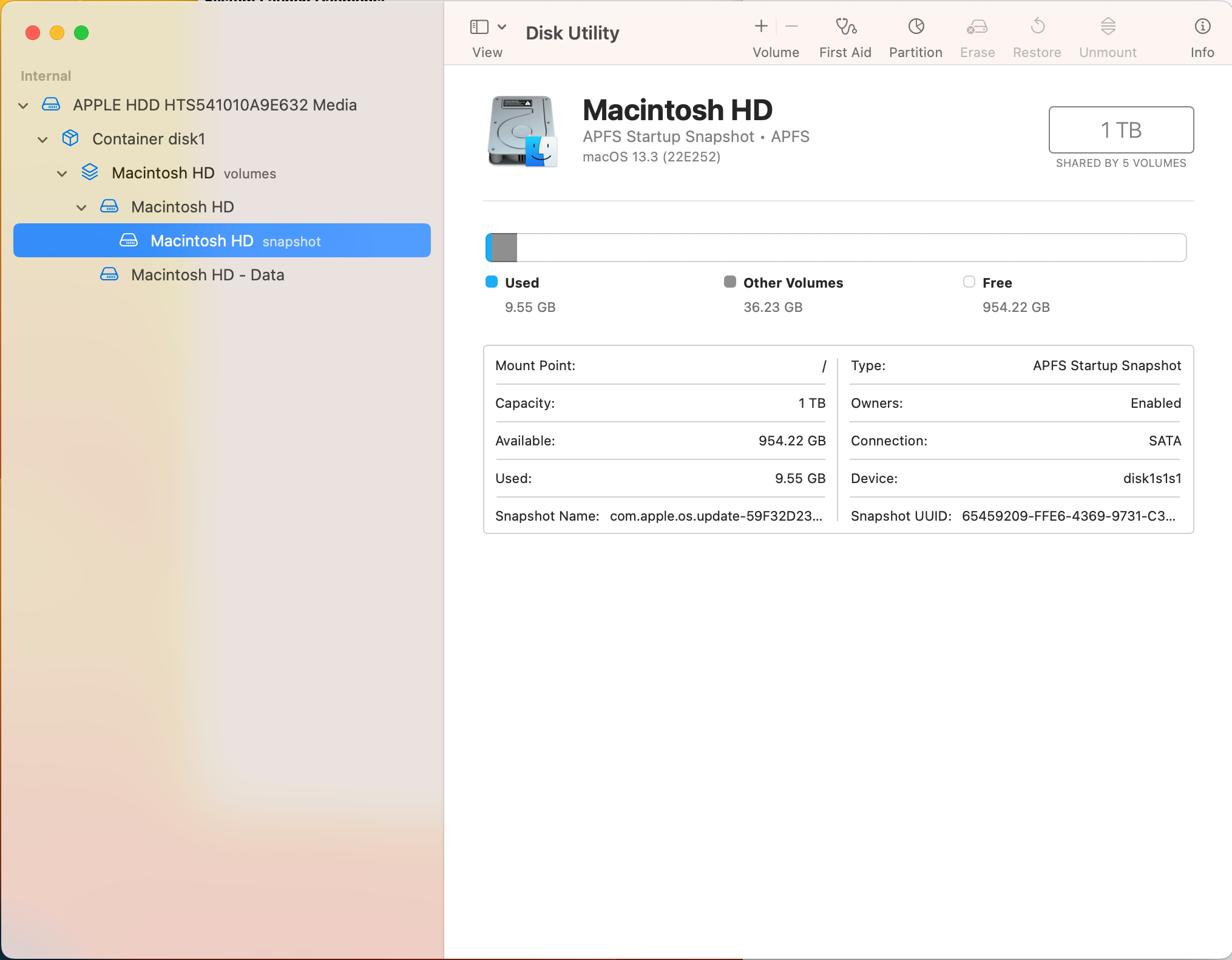Click the volumes group stack icon
The image size is (1232, 960).
[x=90, y=172]
